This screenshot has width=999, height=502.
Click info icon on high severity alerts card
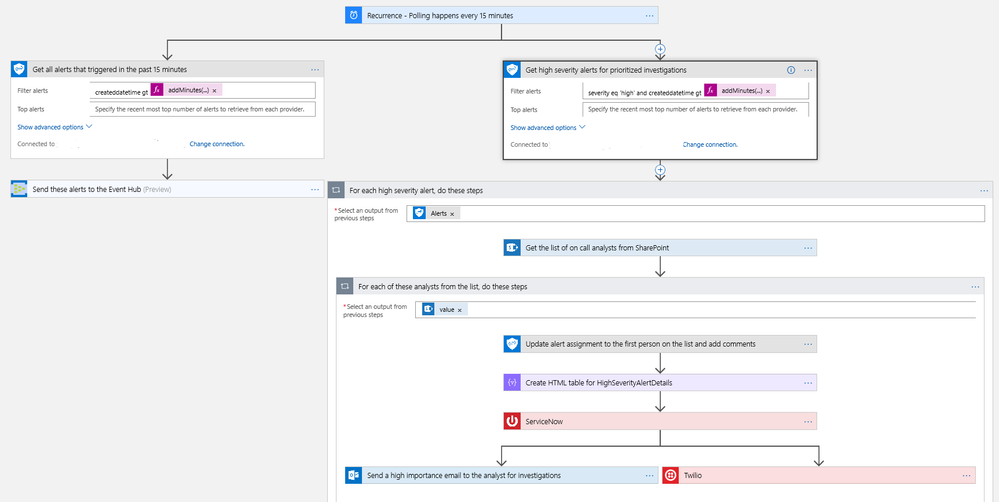pos(791,70)
